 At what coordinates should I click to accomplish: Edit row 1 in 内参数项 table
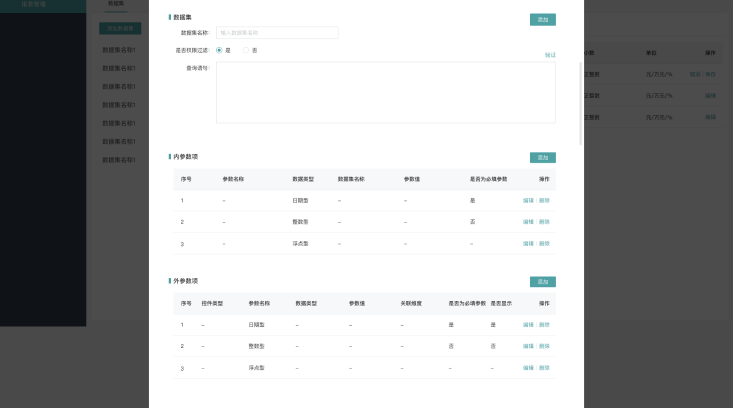528,200
